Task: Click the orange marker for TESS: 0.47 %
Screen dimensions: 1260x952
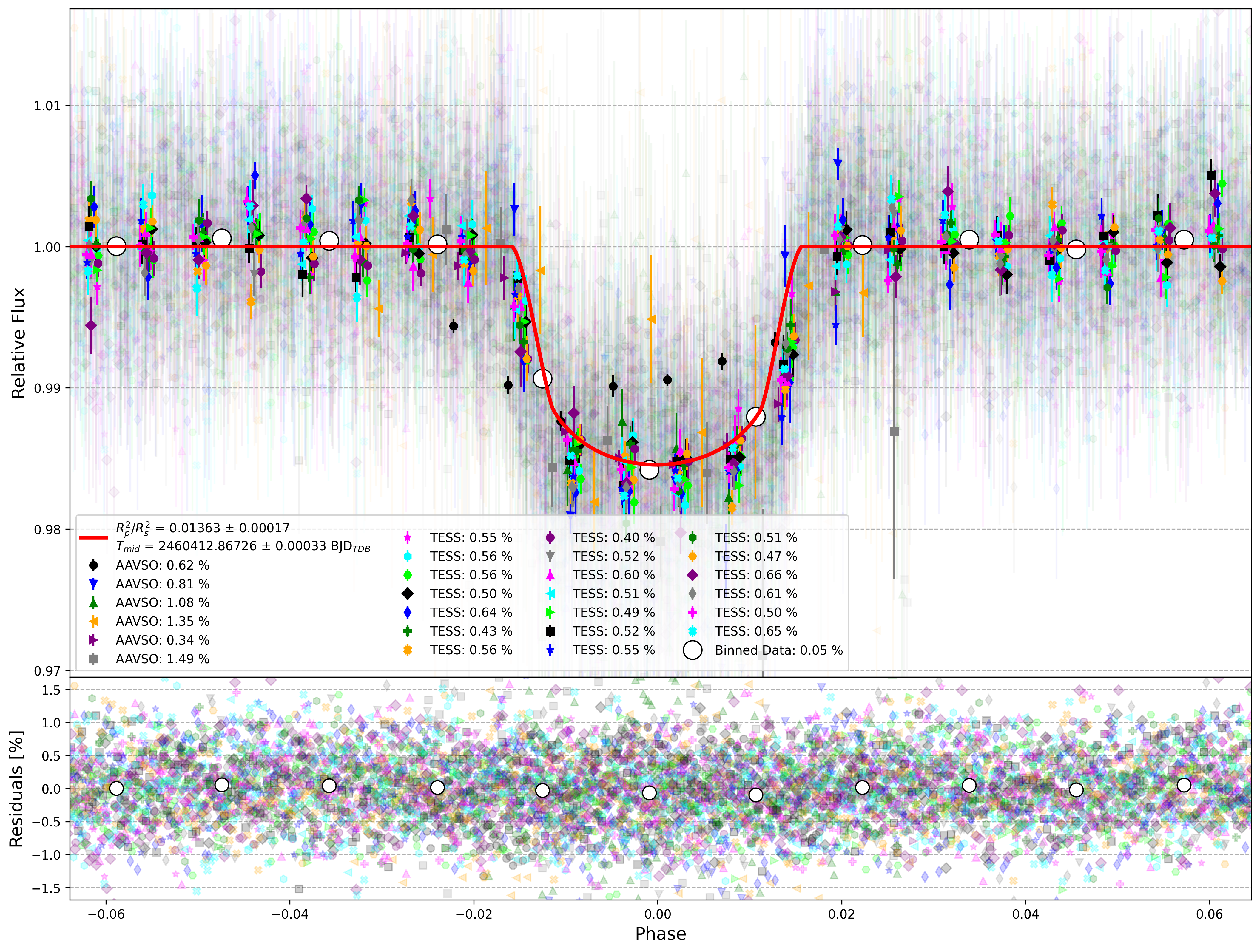Action: tap(693, 556)
